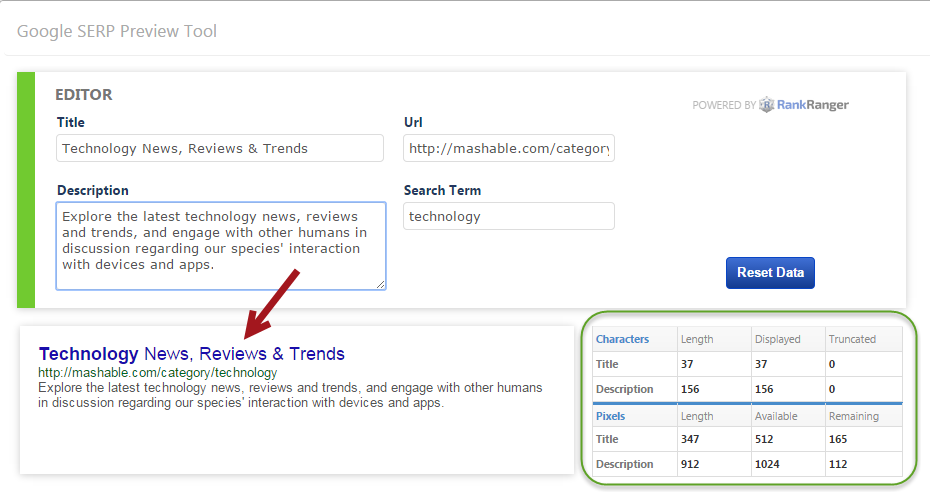This screenshot has height=494, width=930.
Task: Click the Url input field
Action: click(x=509, y=148)
